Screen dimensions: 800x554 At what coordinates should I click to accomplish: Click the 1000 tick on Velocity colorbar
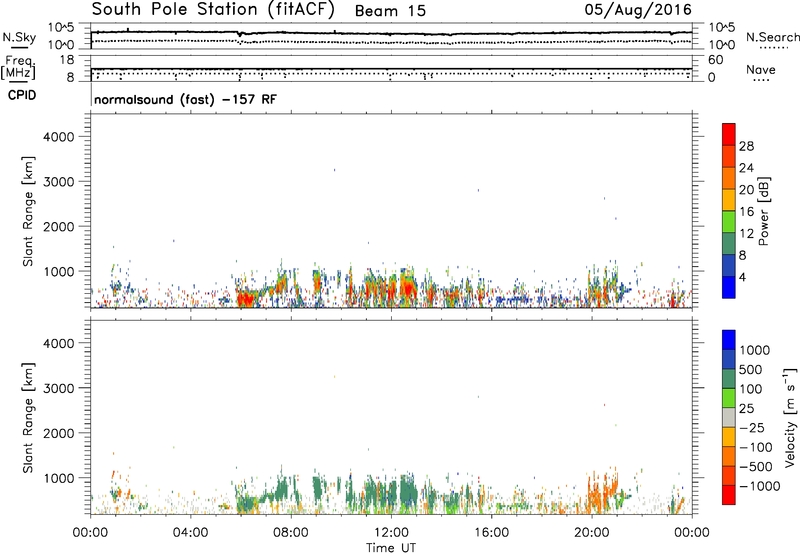(x=755, y=350)
